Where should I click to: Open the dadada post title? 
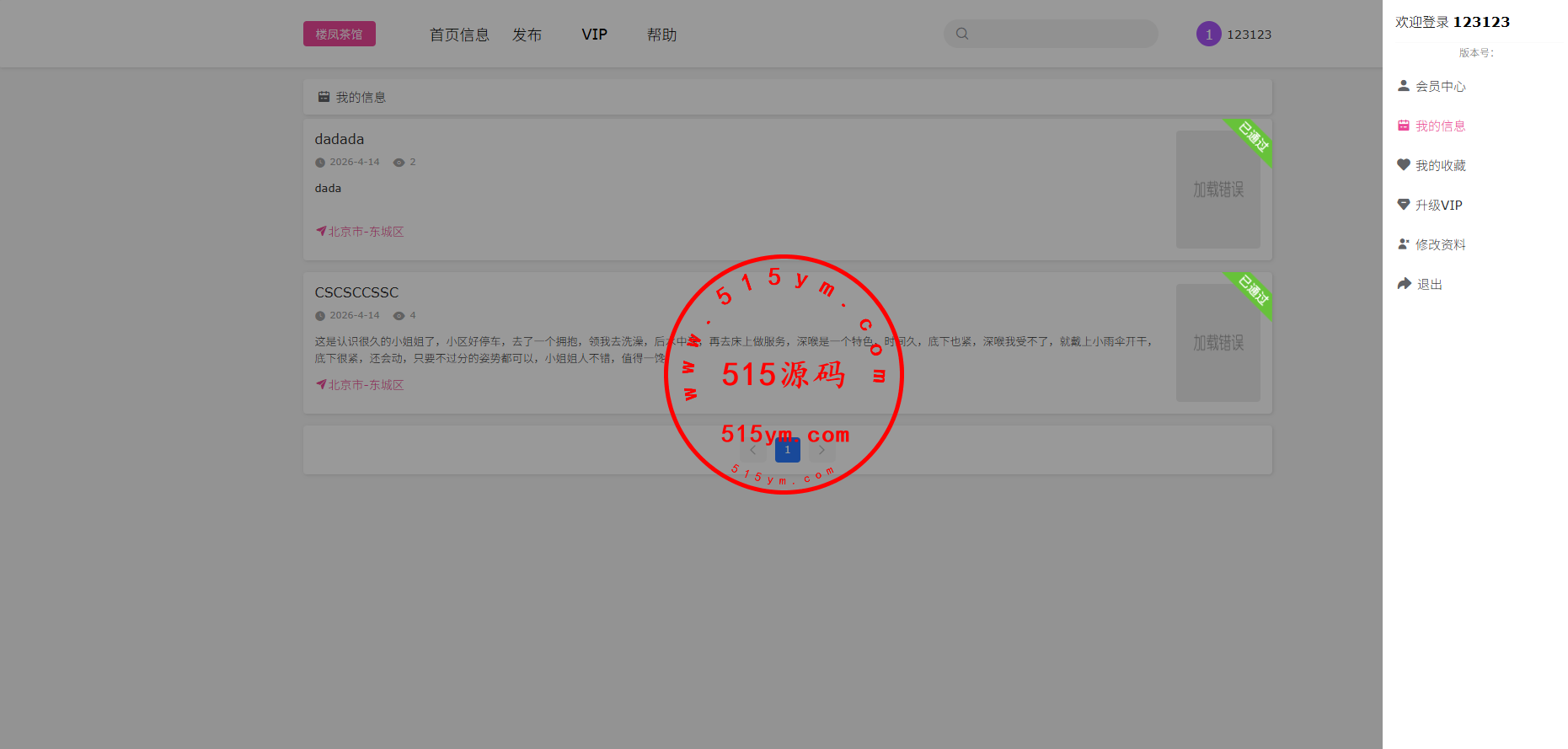click(340, 139)
